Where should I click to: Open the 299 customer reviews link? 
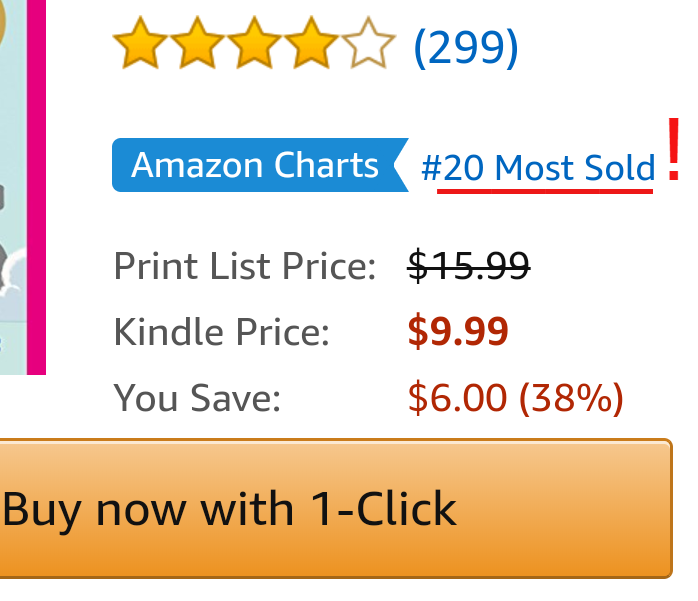point(466,48)
